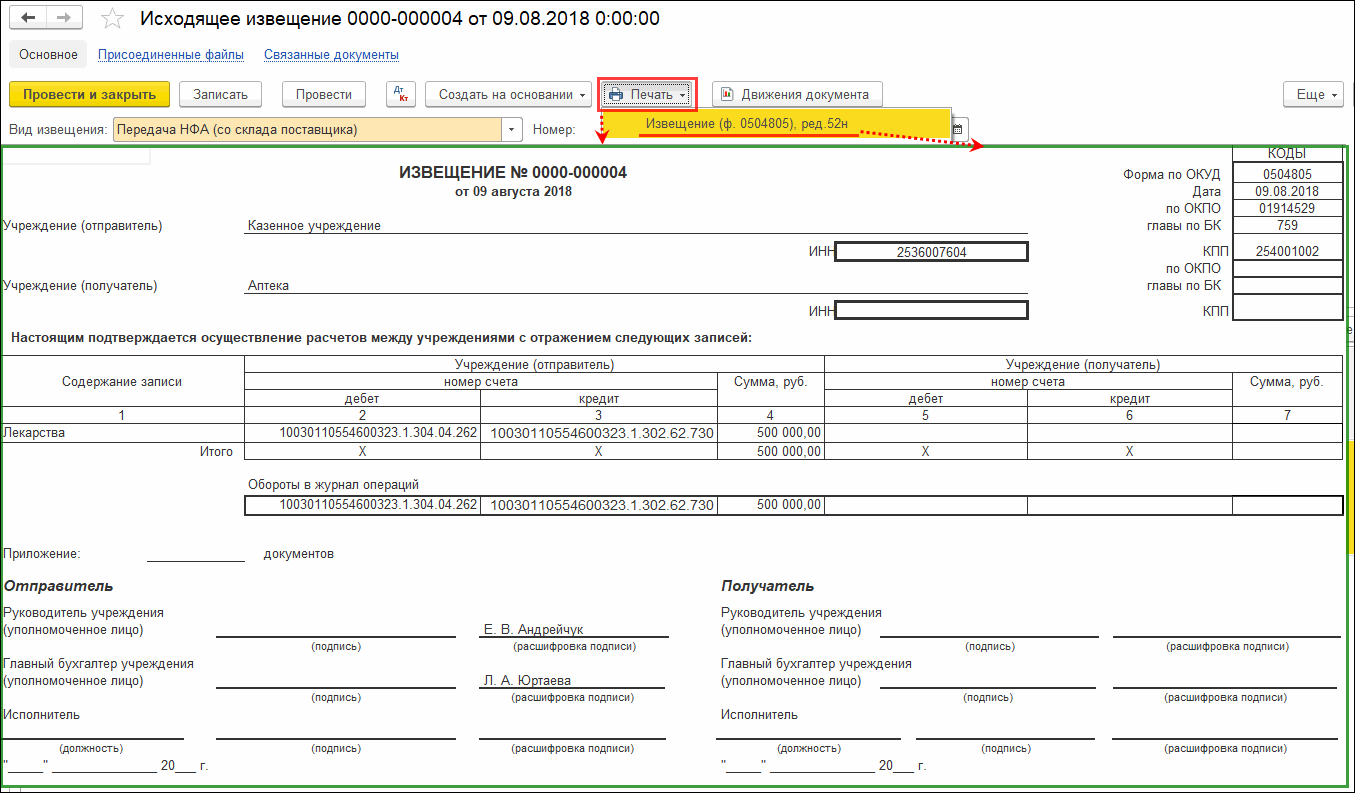Click the Провести button

click(x=324, y=94)
